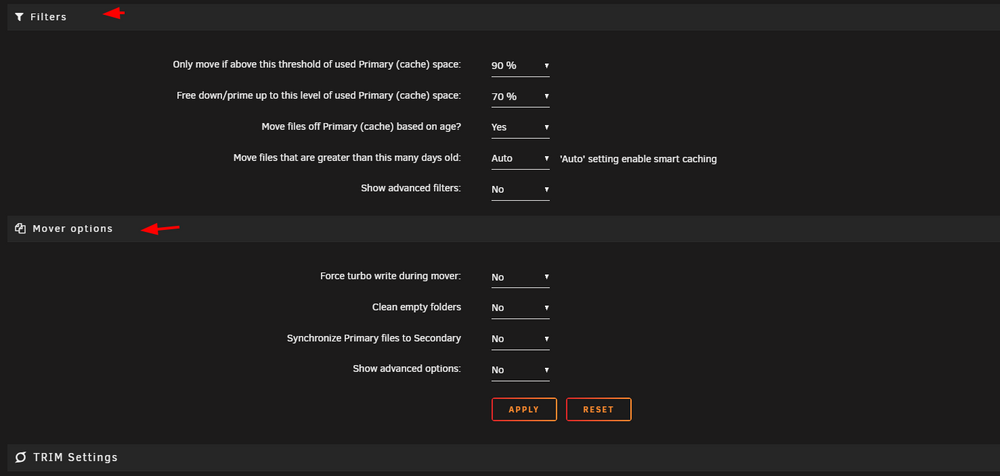The image size is (1000, 476).
Task: Click the 'Auto' setting smart caching note
Action: click(x=638, y=159)
